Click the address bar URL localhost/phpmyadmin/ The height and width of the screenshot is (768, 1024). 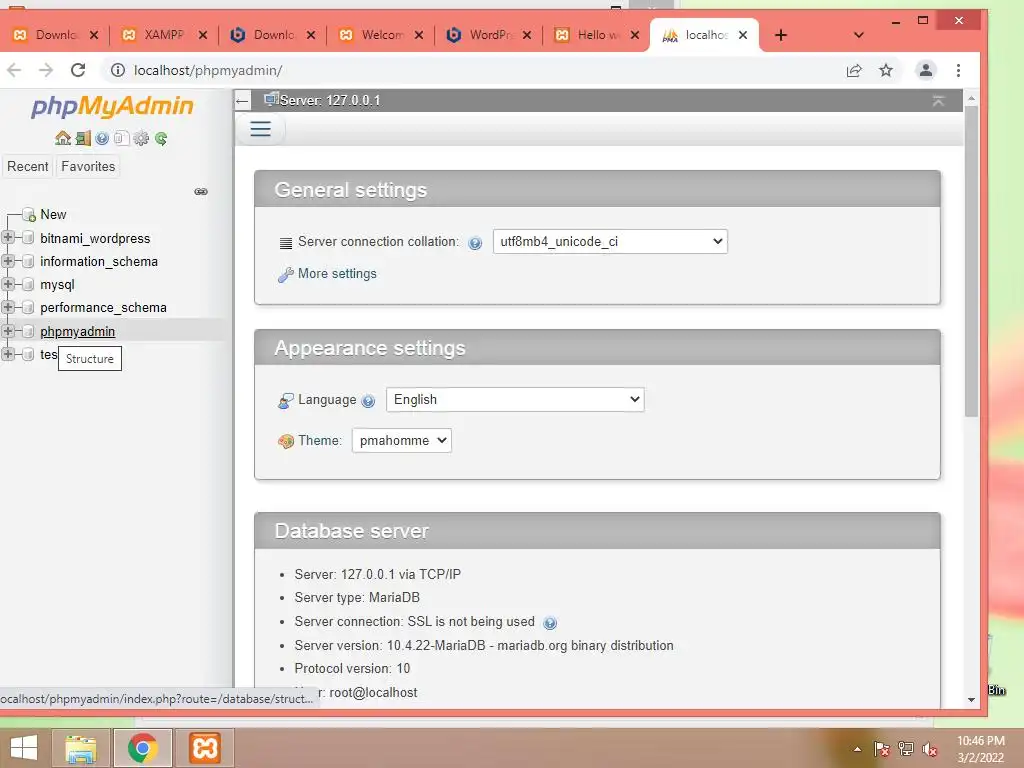(208, 70)
